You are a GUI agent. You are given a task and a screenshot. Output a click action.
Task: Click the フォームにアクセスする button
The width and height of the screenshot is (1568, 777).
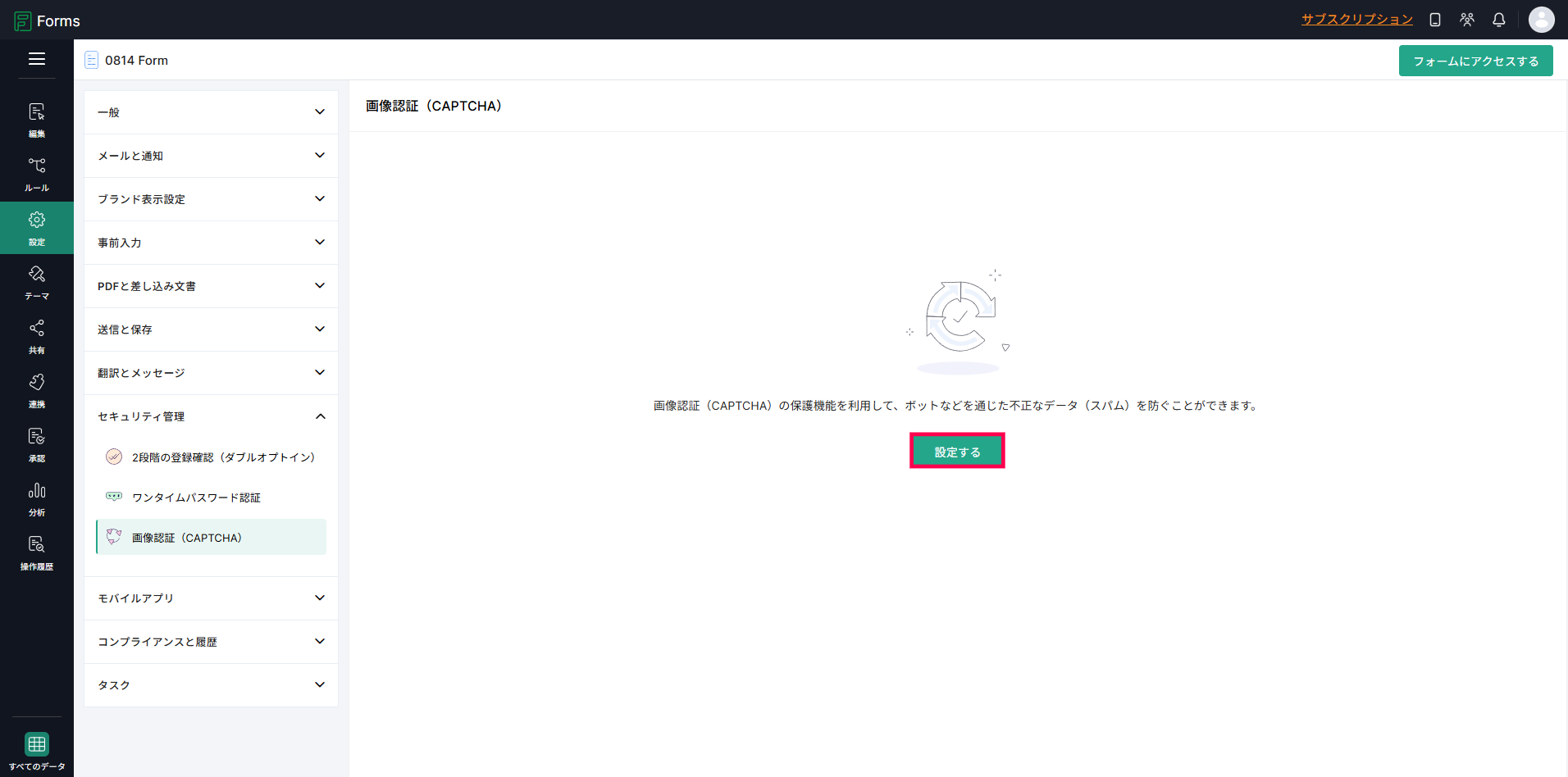pos(1475,61)
